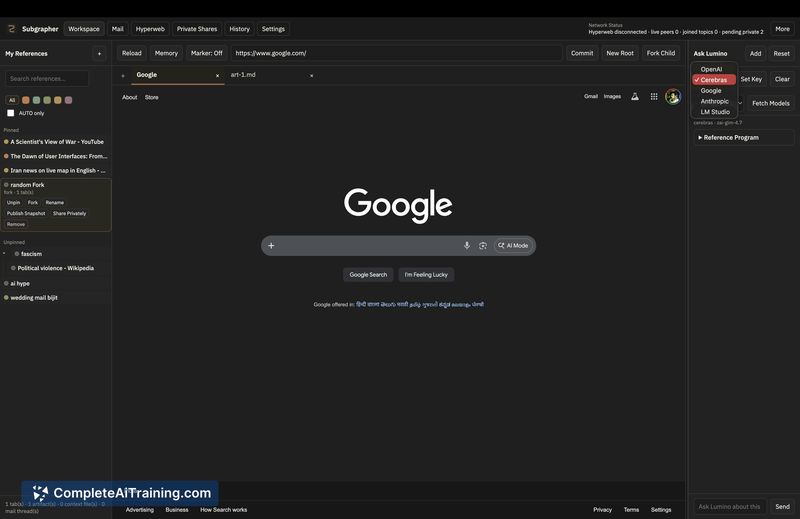Screen dimensions: 800x519
Task: Click the Clear button
Action: 782,79
